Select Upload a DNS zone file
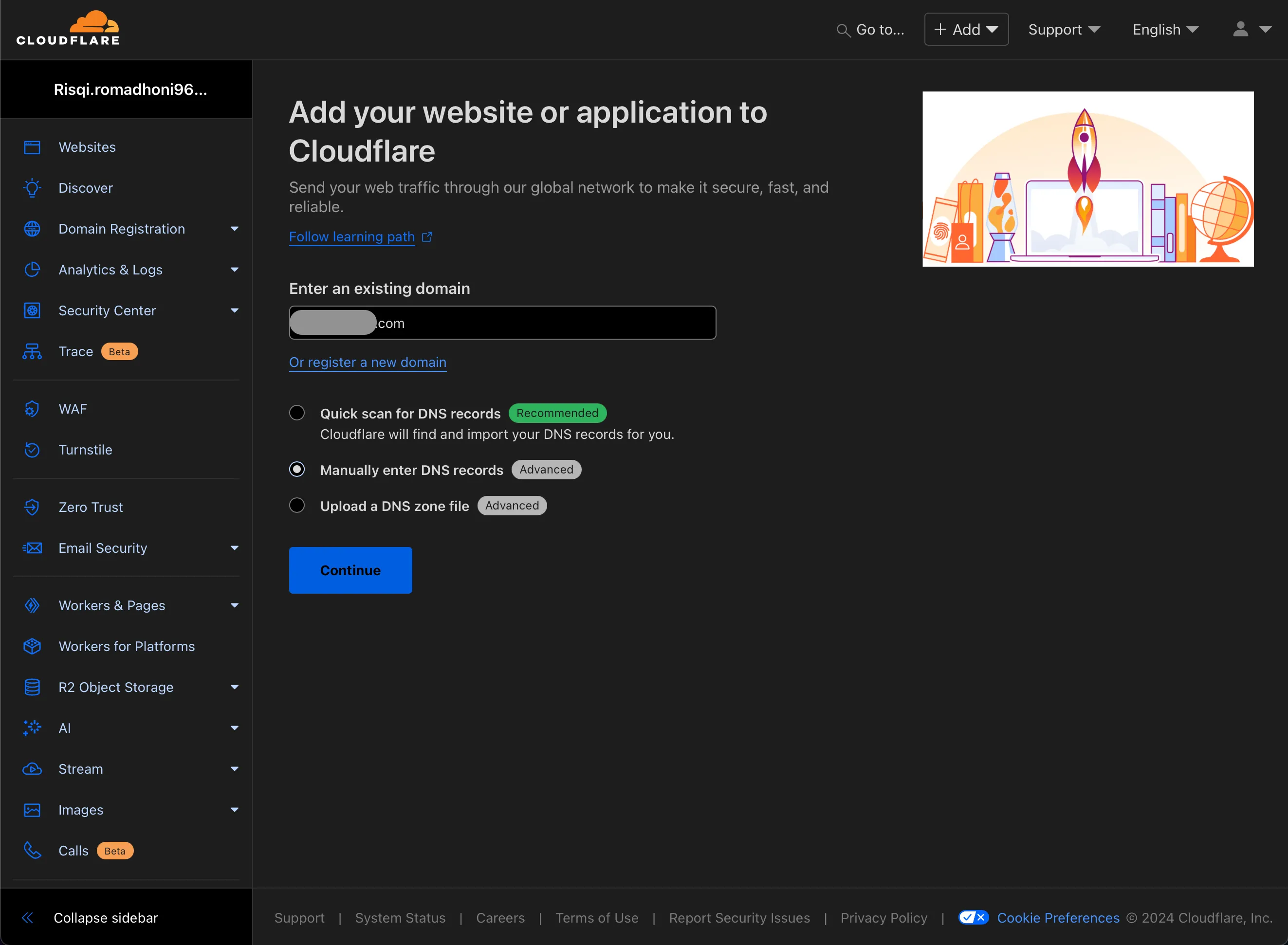 (297, 505)
